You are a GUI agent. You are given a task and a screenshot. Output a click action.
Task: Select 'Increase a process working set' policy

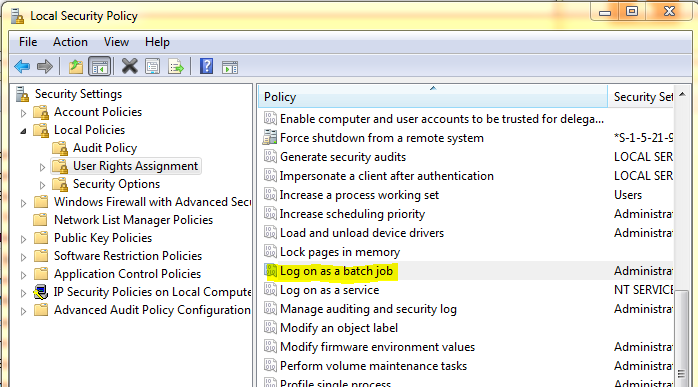coord(359,195)
